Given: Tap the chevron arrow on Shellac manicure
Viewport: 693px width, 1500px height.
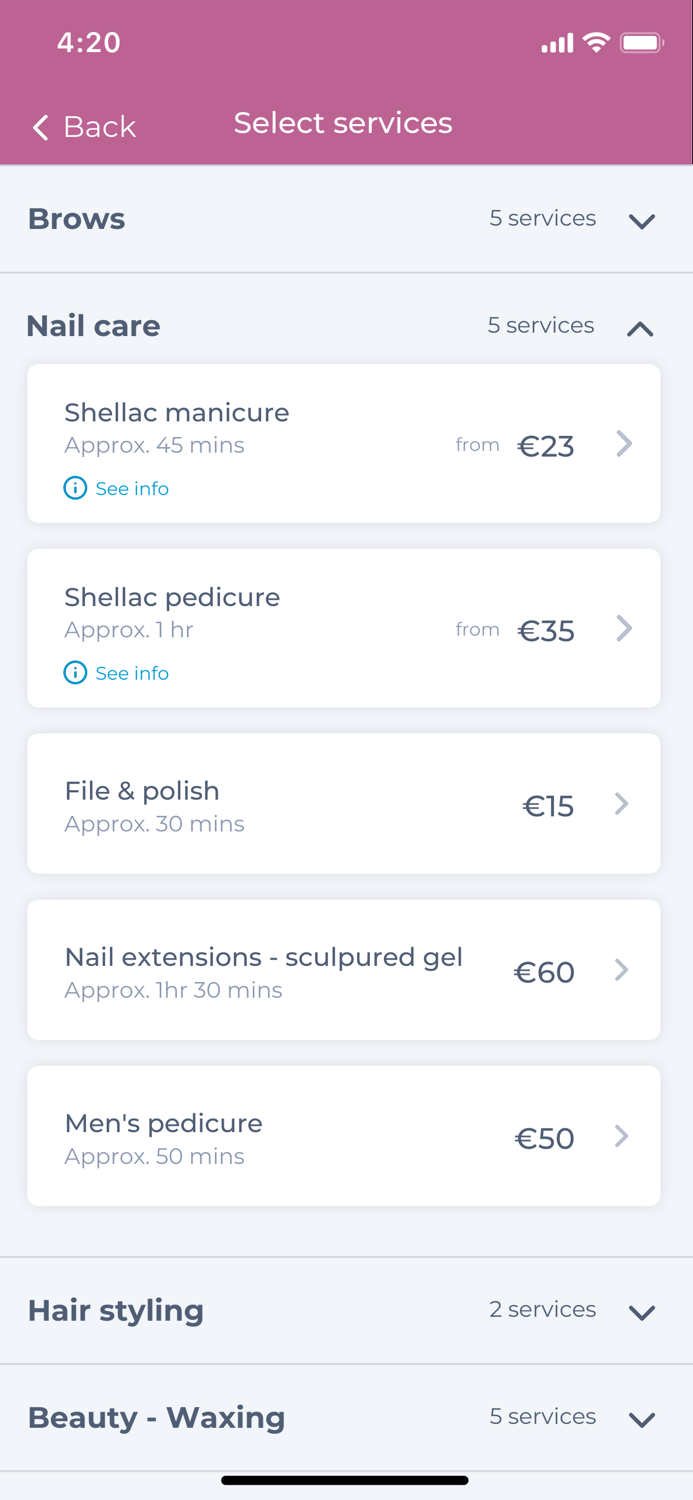Looking at the screenshot, I should click(x=624, y=444).
